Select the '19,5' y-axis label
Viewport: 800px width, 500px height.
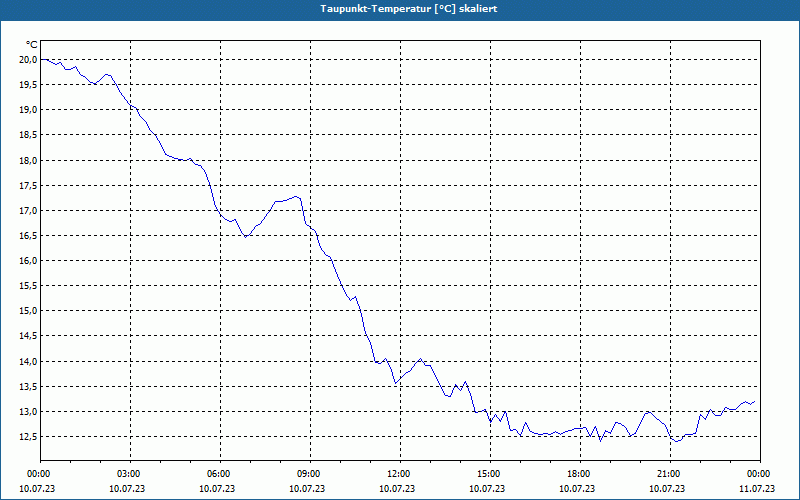[x=29, y=85]
